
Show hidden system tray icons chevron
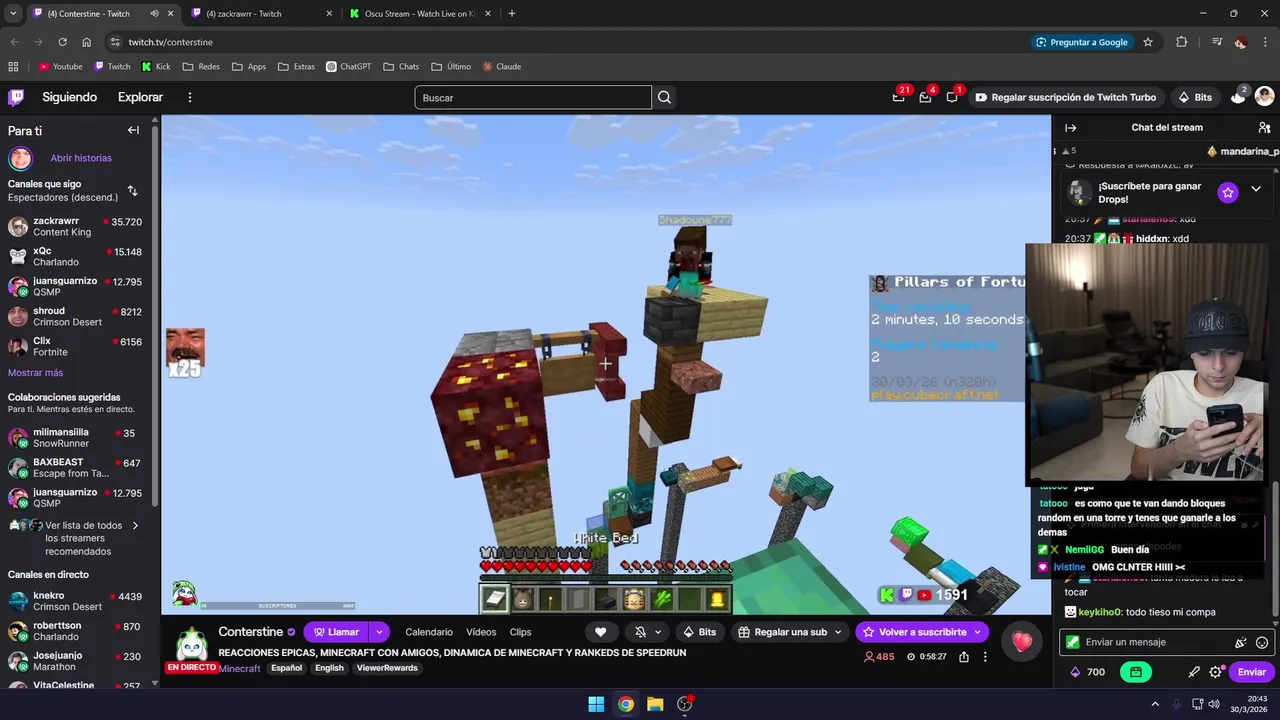click(1155, 704)
